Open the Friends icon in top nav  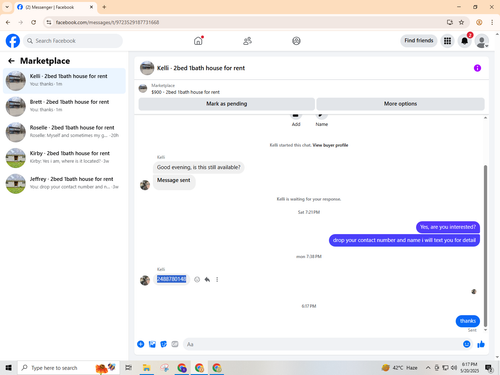(247, 41)
